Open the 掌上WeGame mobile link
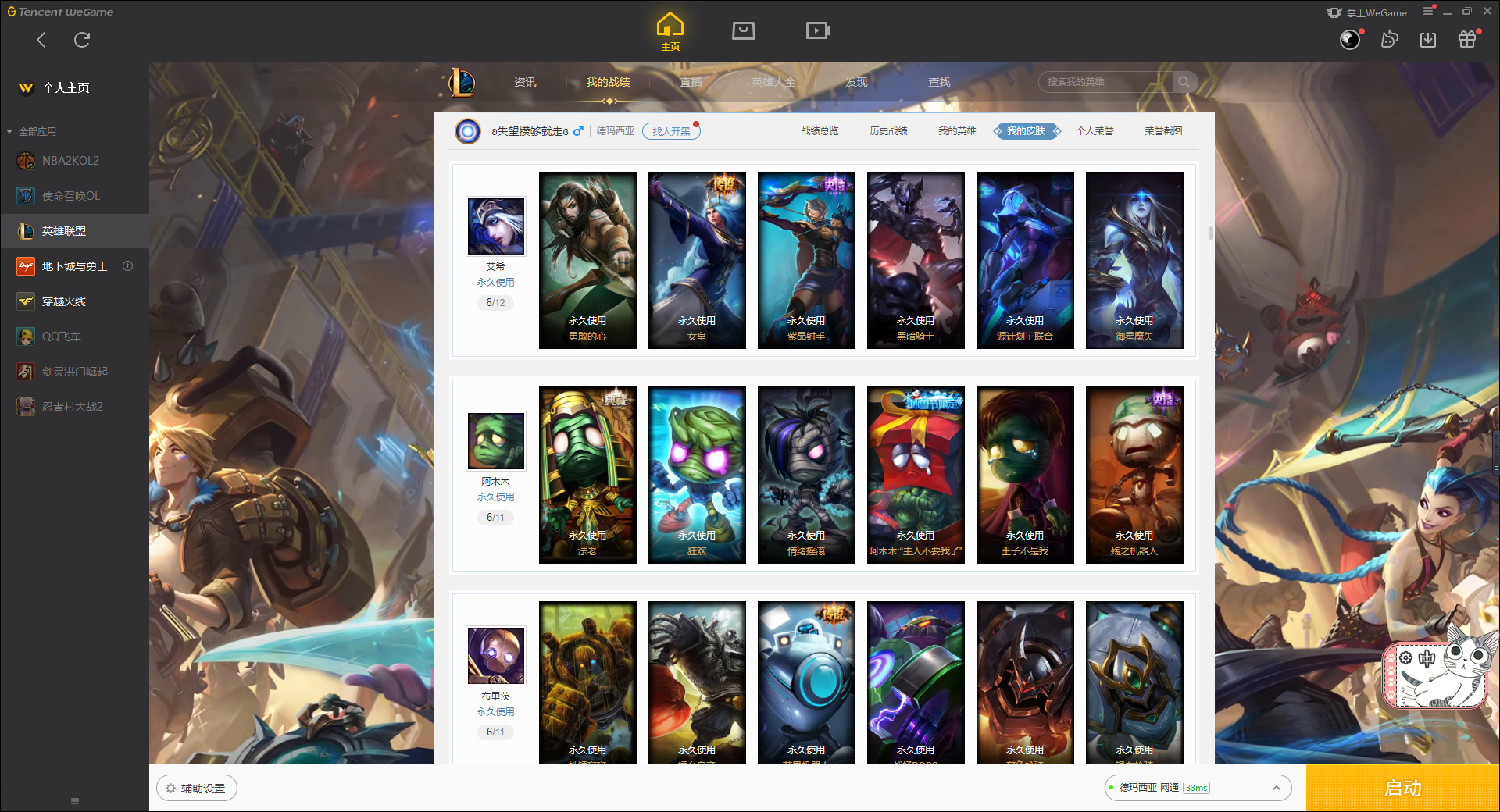 point(1366,12)
